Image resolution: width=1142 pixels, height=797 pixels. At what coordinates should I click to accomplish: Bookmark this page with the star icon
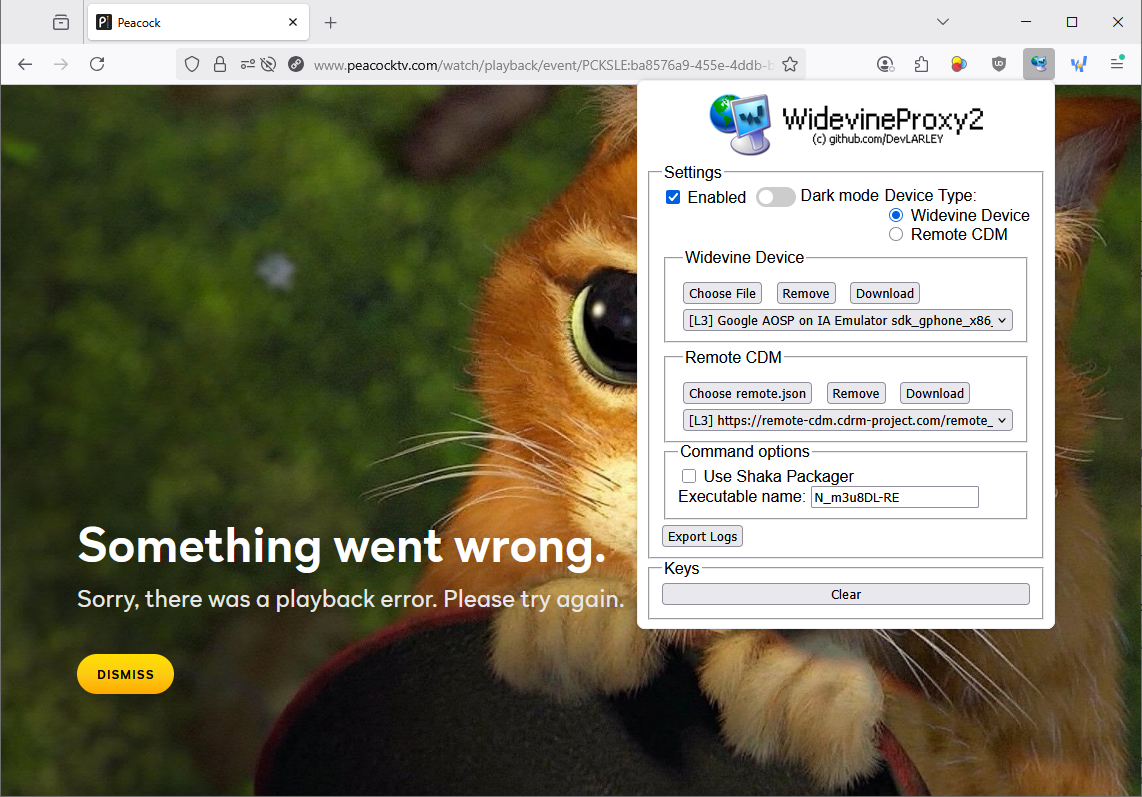(789, 65)
